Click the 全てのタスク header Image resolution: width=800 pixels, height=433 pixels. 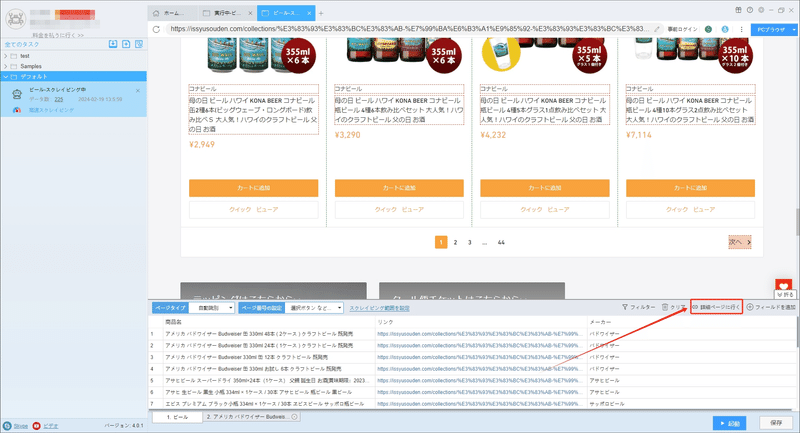22,44
